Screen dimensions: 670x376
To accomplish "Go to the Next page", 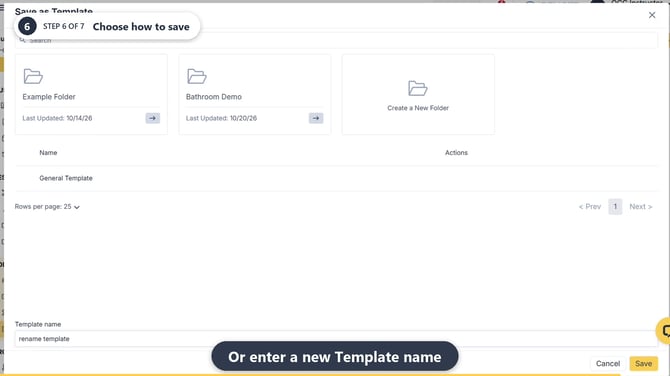I will pyautogui.click(x=641, y=207).
